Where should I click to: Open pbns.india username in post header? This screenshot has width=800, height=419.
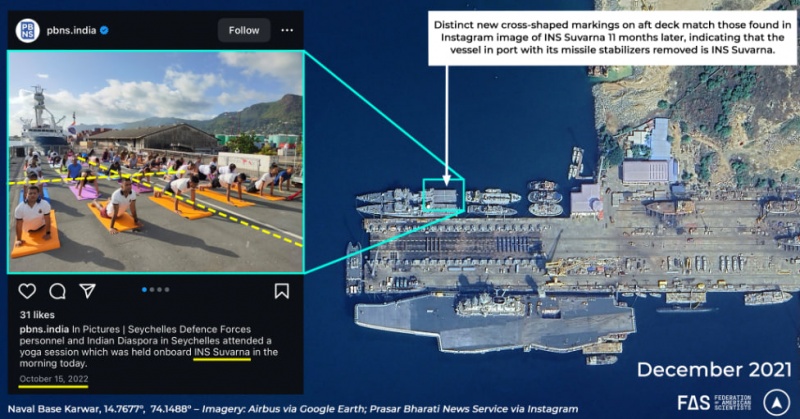(70, 31)
